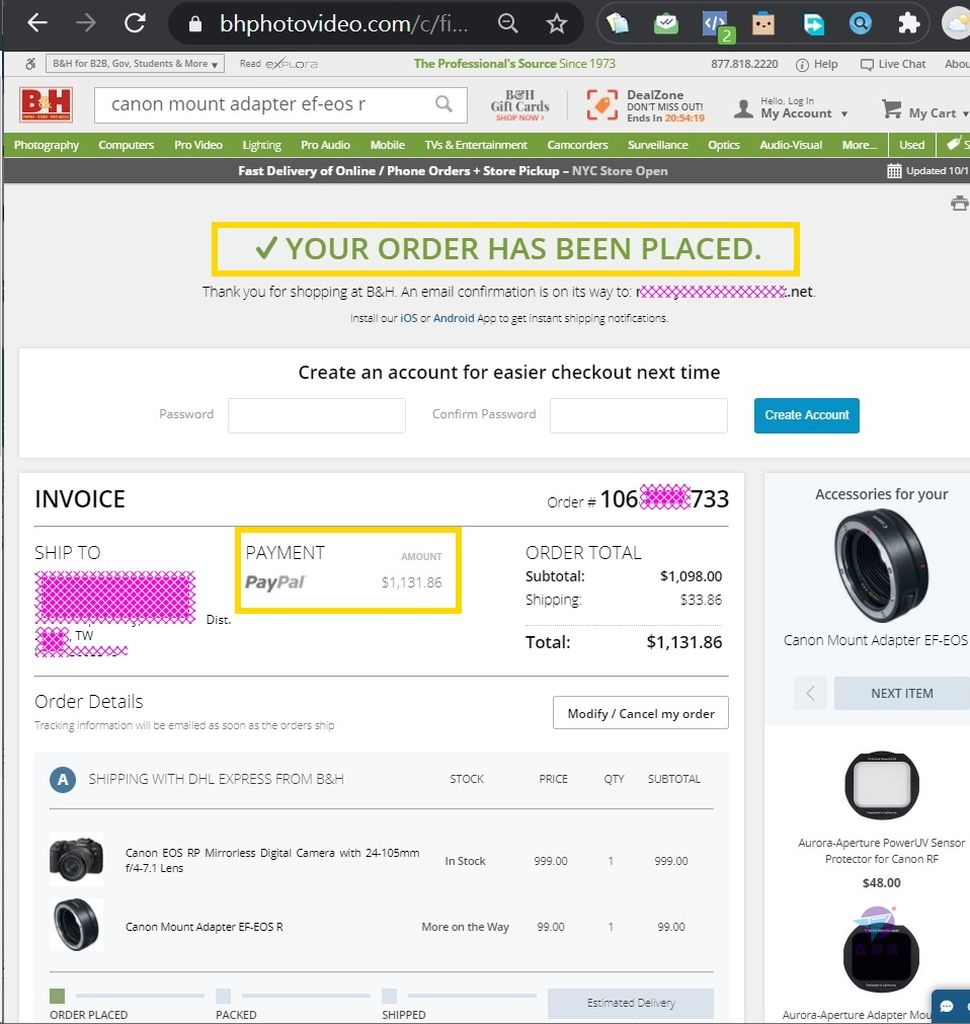Open the More... category menu
Viewport: 970px width, 1024px height.
860,145
